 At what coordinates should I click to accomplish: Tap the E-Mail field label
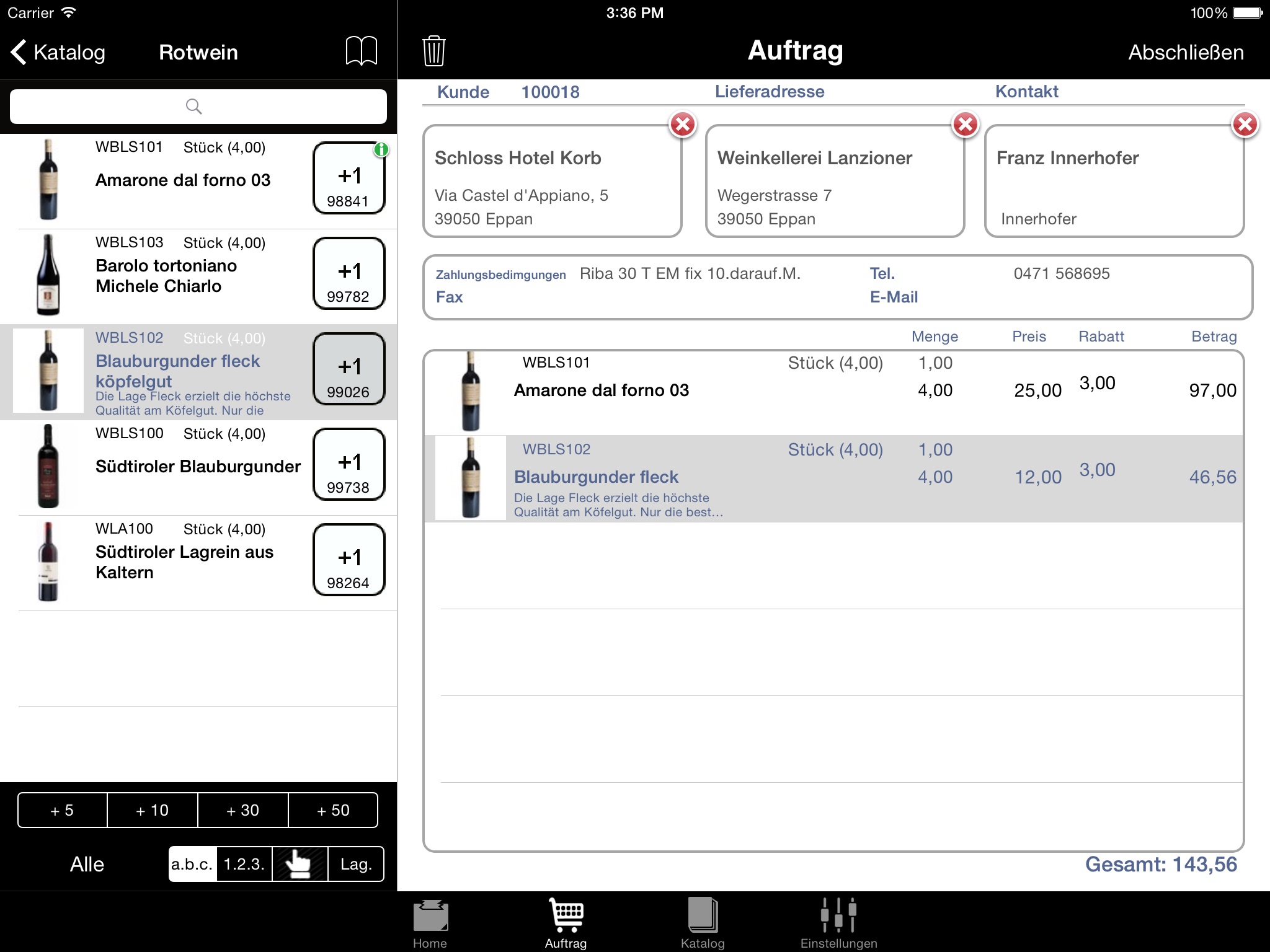click(894, 297)
